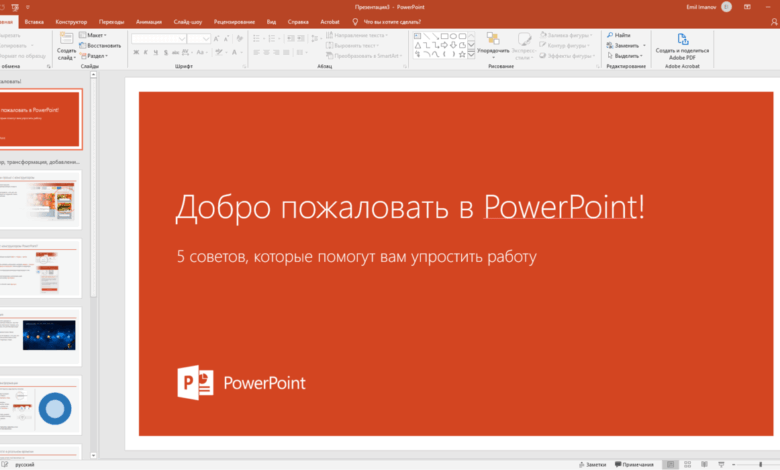This screenshot has width=780, height=470.
Task: Click the Создать слайд (New Slide) icon
Action: coord(66,39)
